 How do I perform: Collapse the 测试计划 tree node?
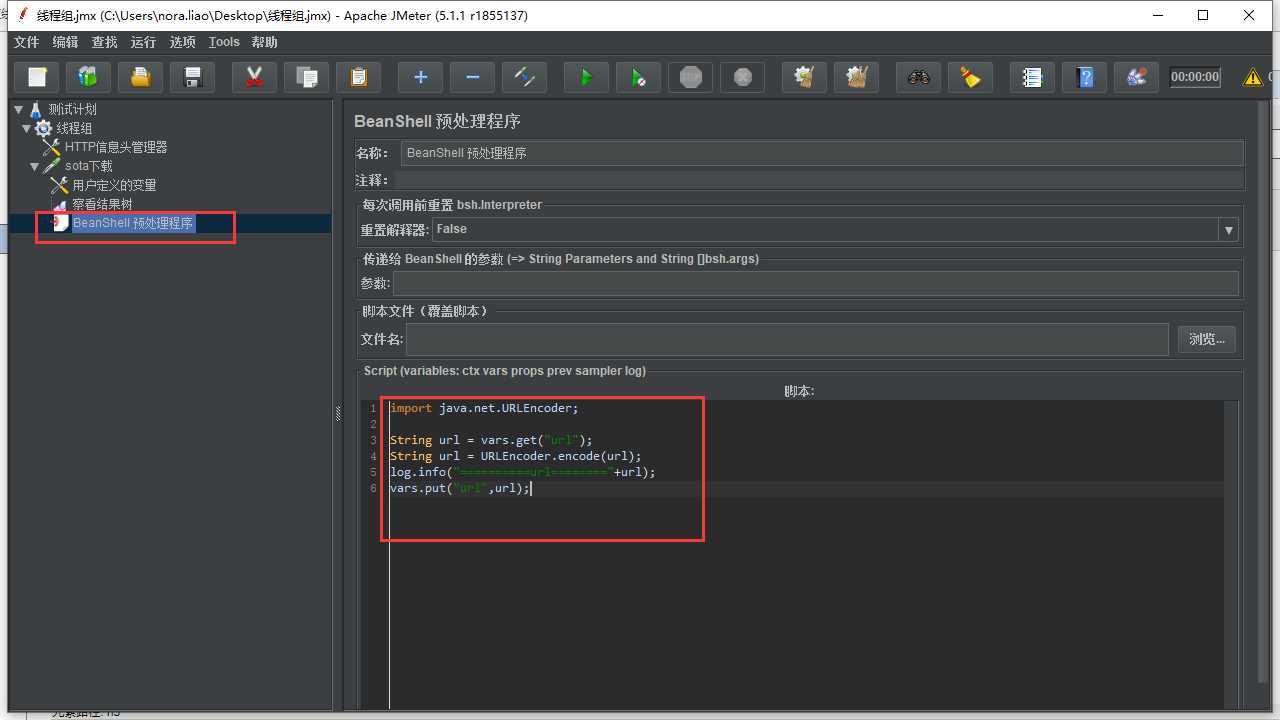click(19, 109)
